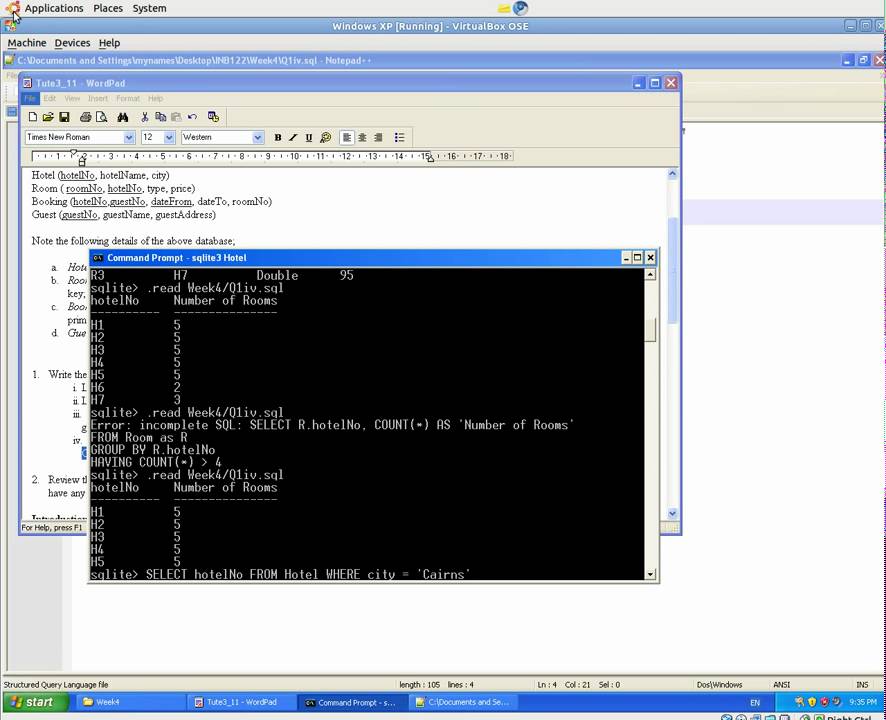886x720 pixels.
Task: Click the Open file icon in WordPad
Action: 48,117
